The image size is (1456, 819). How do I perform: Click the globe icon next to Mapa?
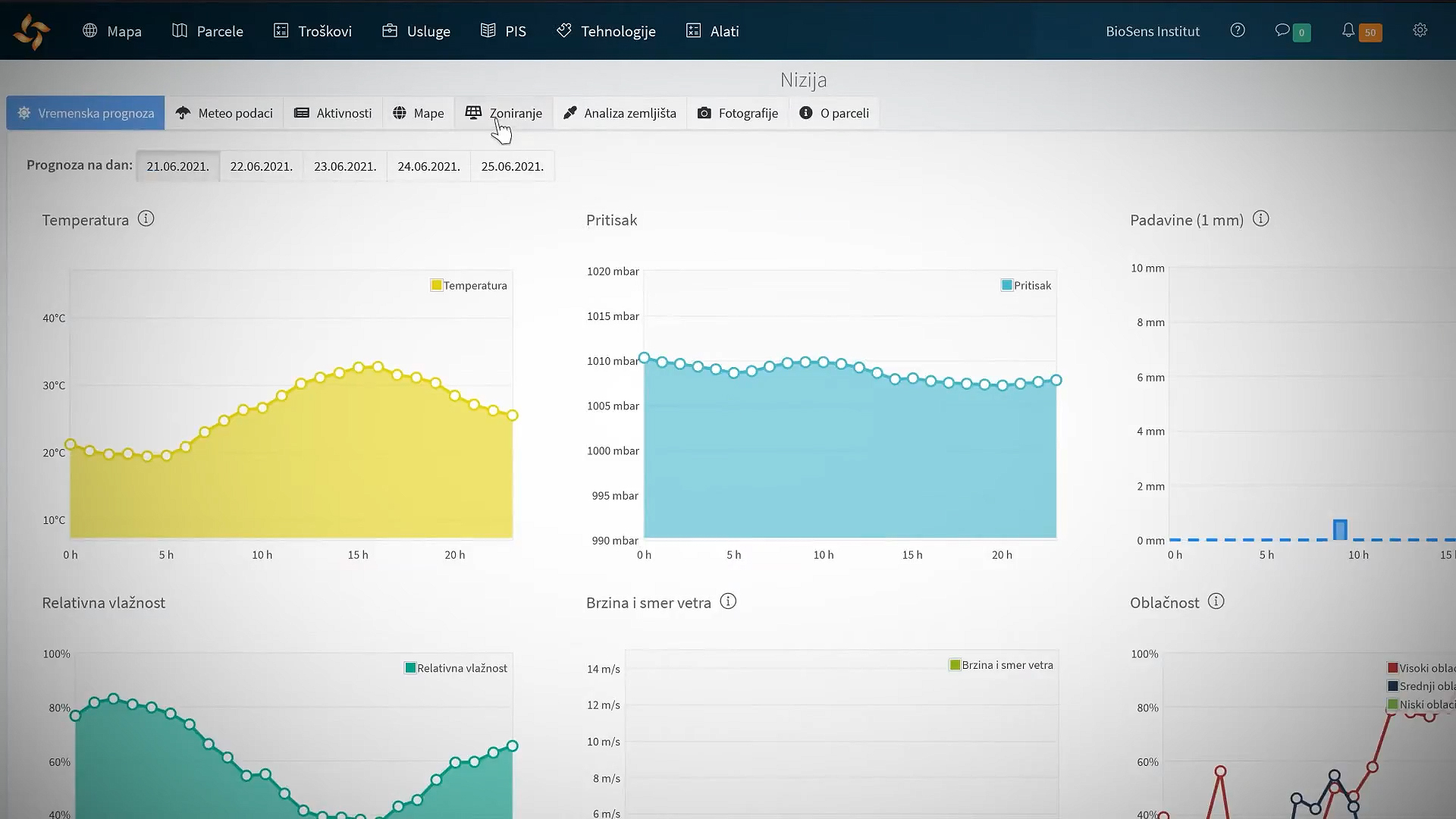90,30
